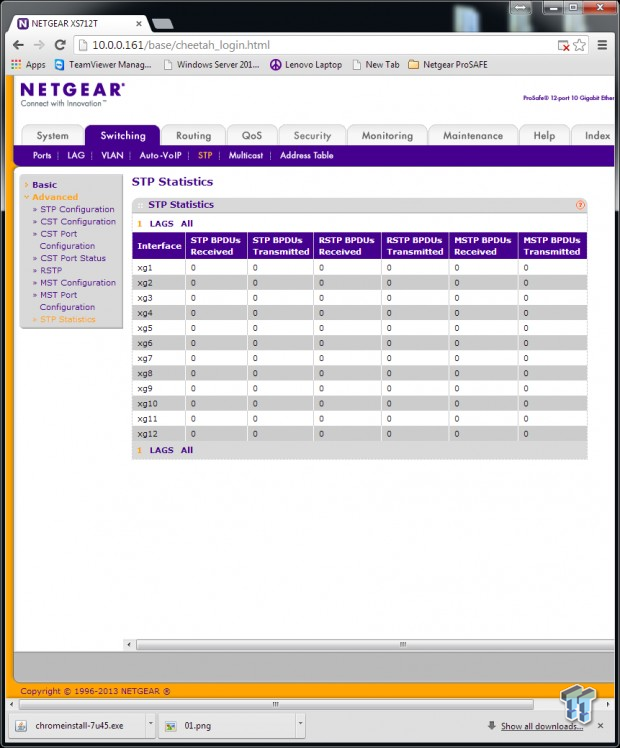Open RSTP in the sidebar
The image size is (620, 748).
pyautogui.click(x=51, y=270)
